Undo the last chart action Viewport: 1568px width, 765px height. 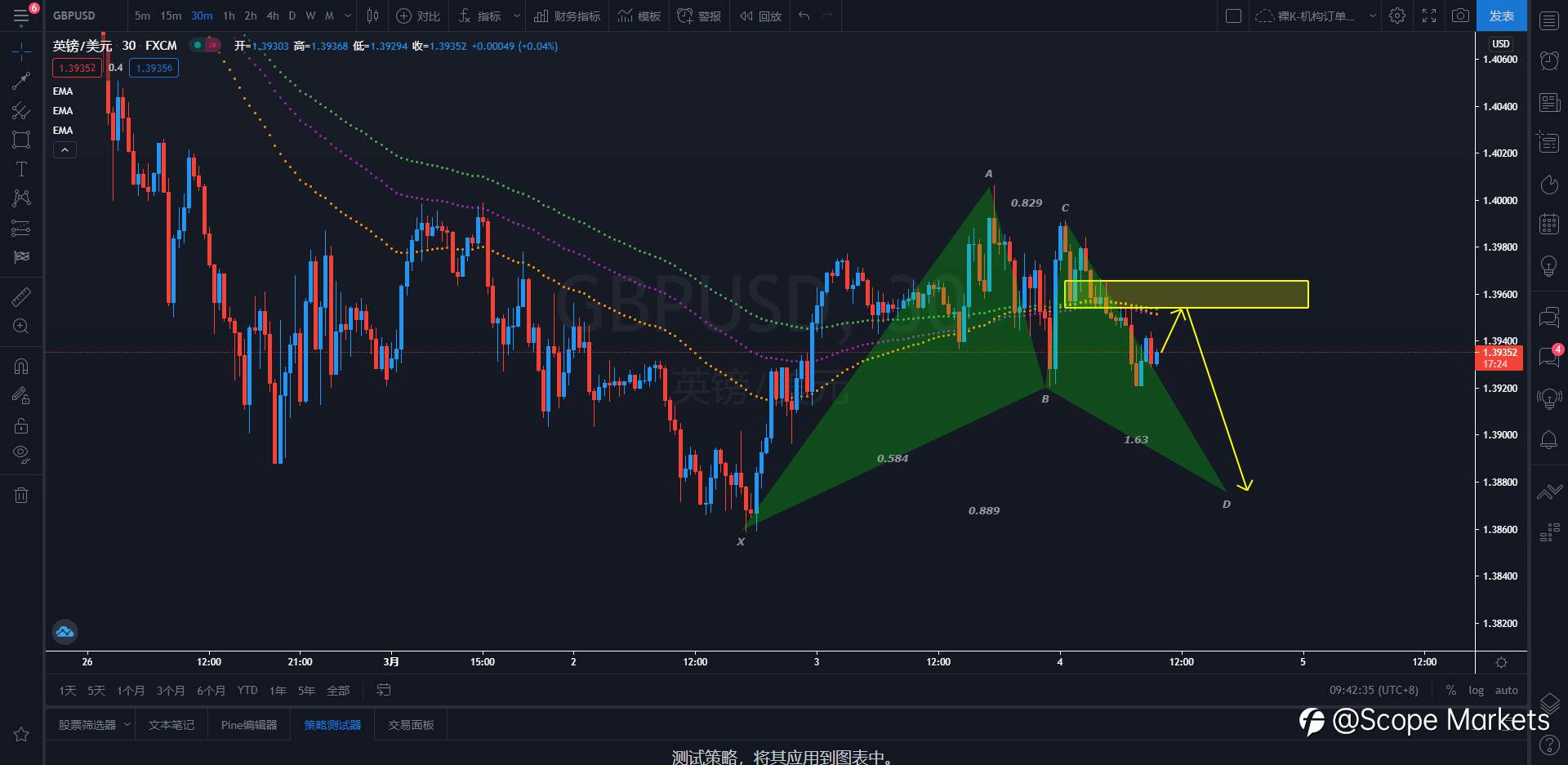pyautogui.click(x=804, y=16)
